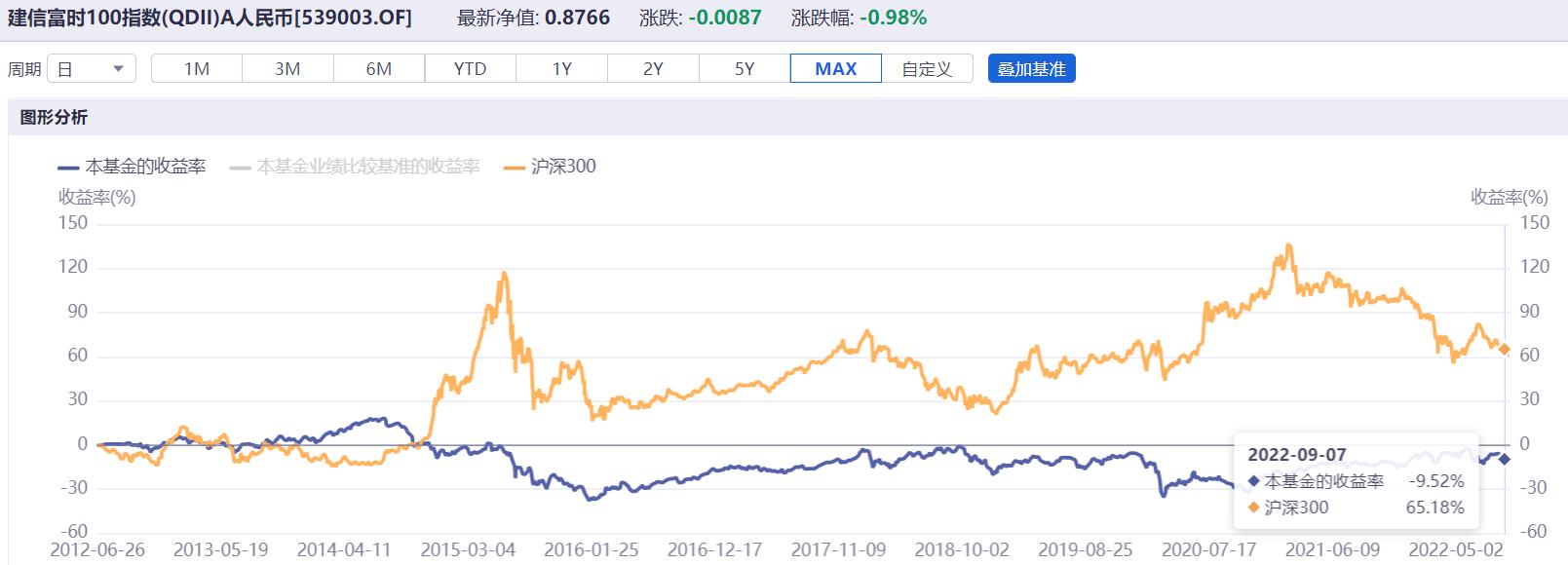Pick the 2Y time range tab

pos(653,69)
